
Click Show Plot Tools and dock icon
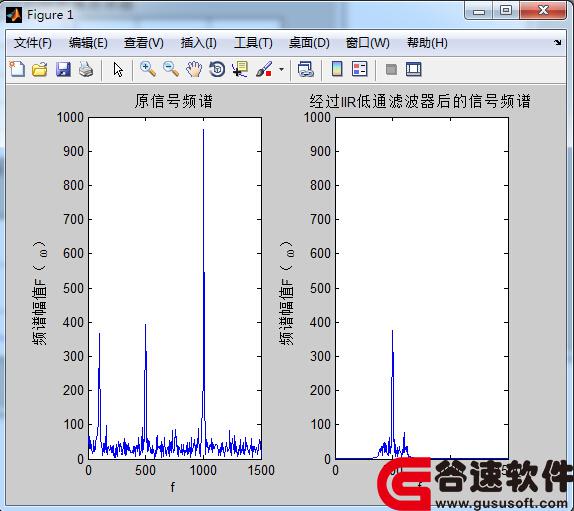pos(414,69)
